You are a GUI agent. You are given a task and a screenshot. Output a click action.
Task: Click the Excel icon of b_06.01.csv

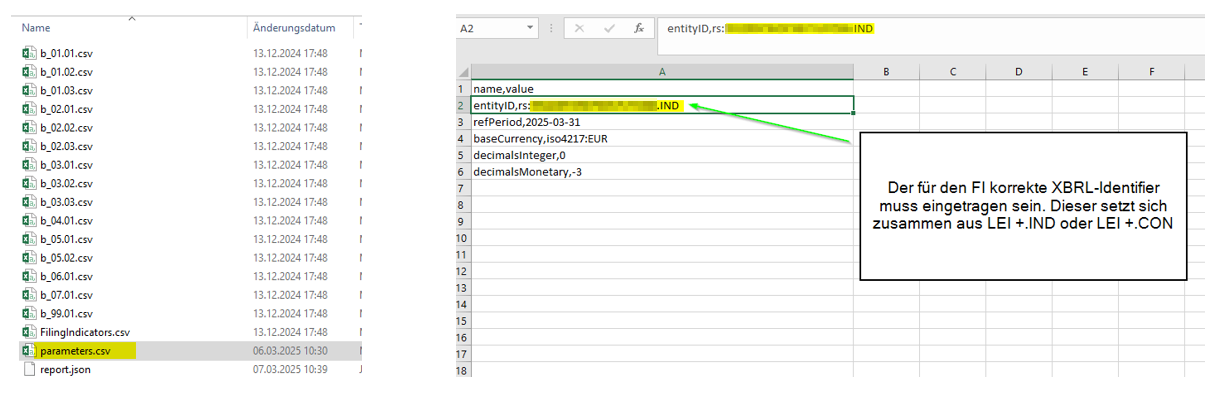point(29,276)
